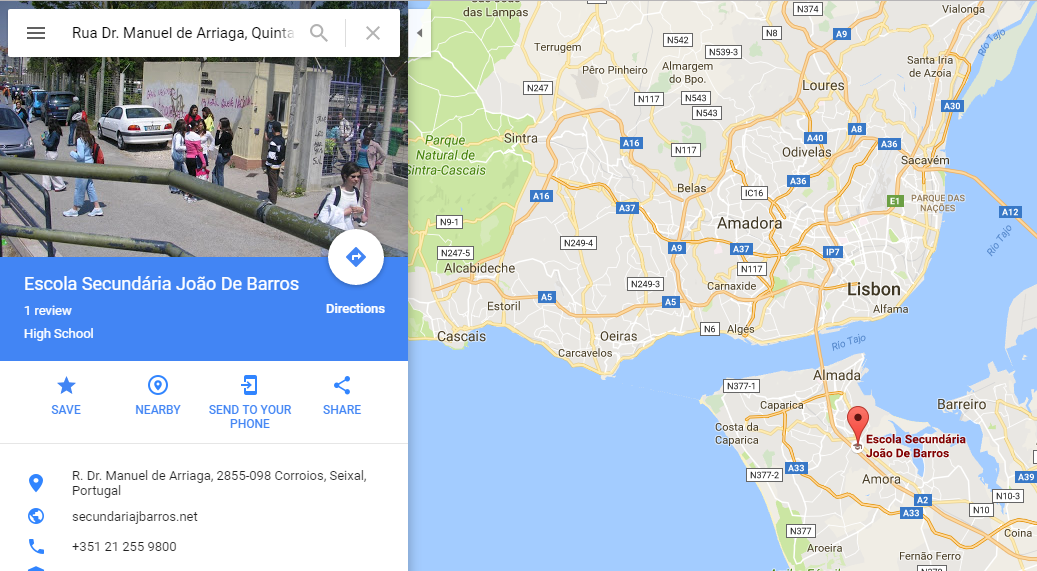This screenshot has width=1037, height=571.
Task: Click the High School category label
Action: pyautogui.click(x=58, y=334)
